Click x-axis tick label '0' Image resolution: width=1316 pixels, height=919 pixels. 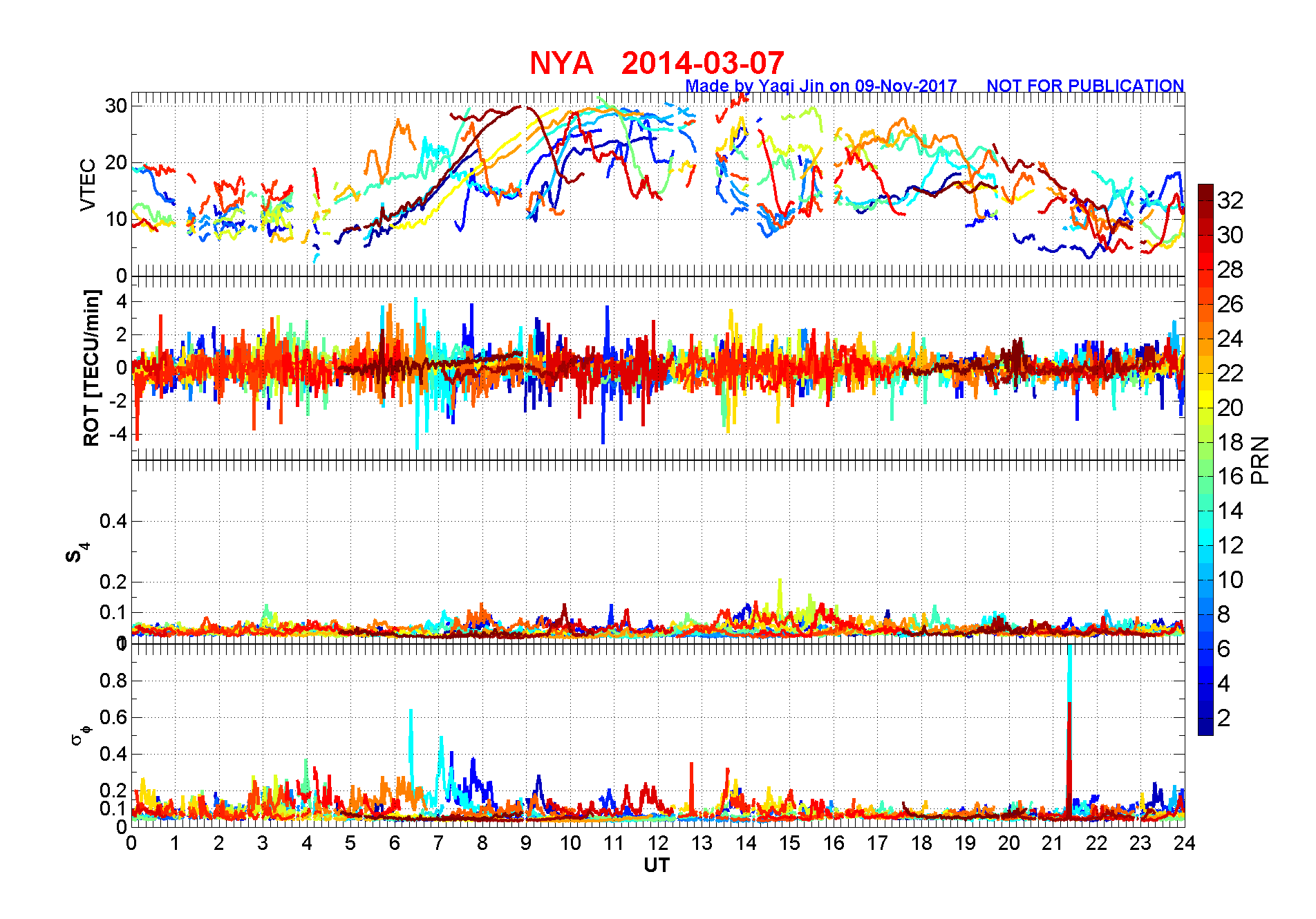(x=131, y=843)
